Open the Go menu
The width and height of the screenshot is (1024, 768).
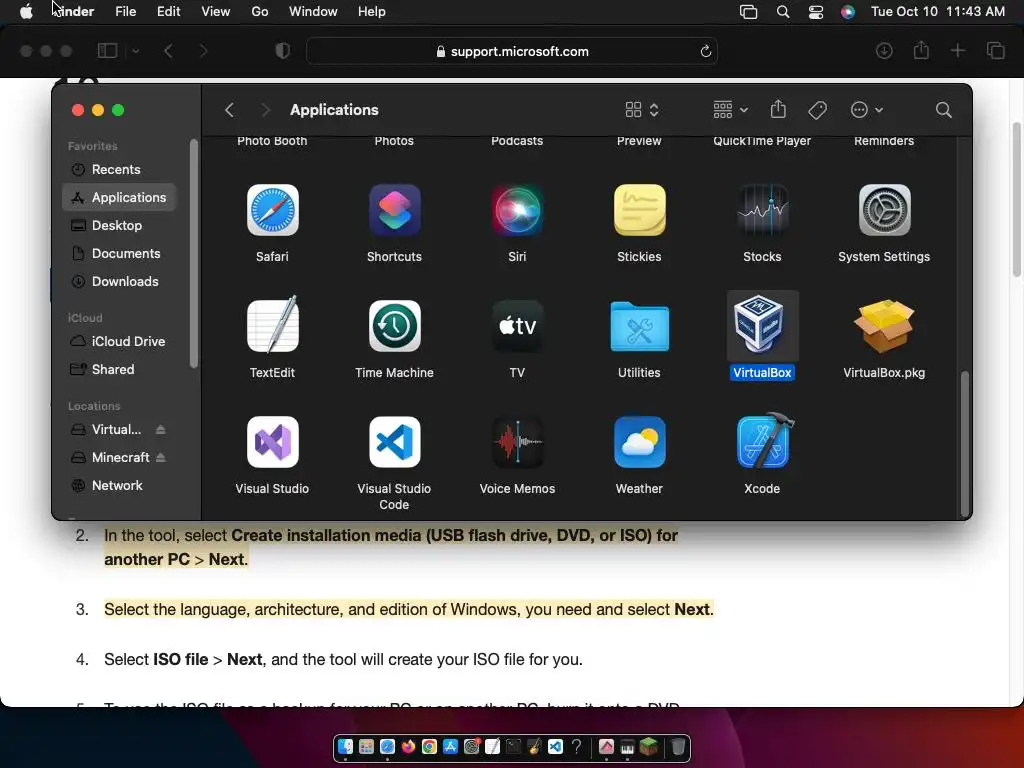(x=260, y=12)
